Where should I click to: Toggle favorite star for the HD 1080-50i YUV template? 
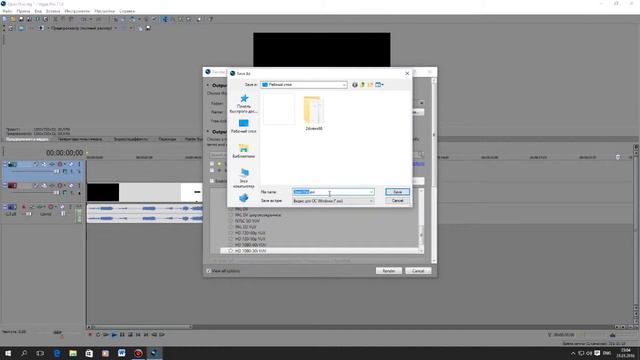pos(231,251)
